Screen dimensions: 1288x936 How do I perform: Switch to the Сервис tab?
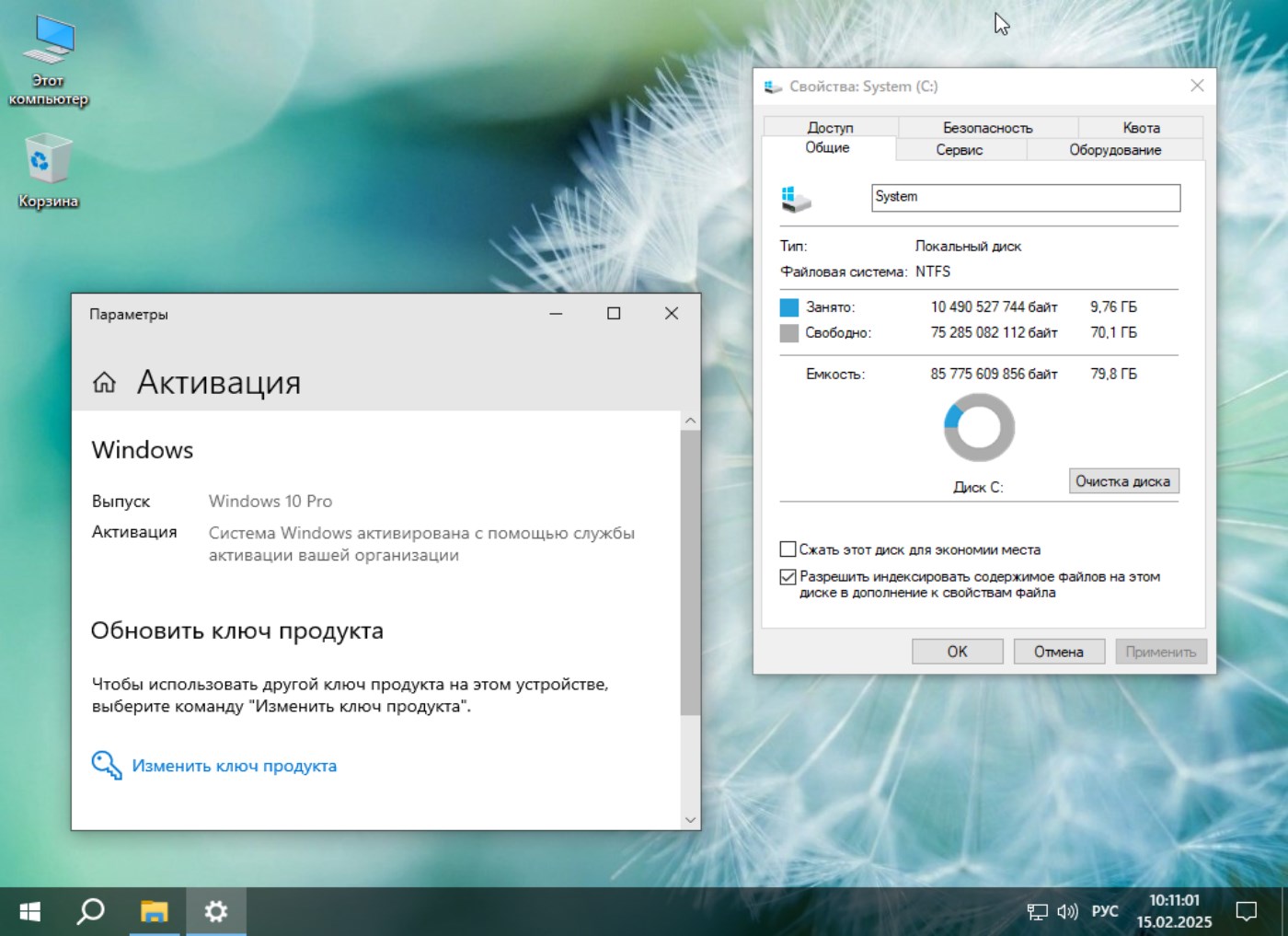tap(960, 149)
